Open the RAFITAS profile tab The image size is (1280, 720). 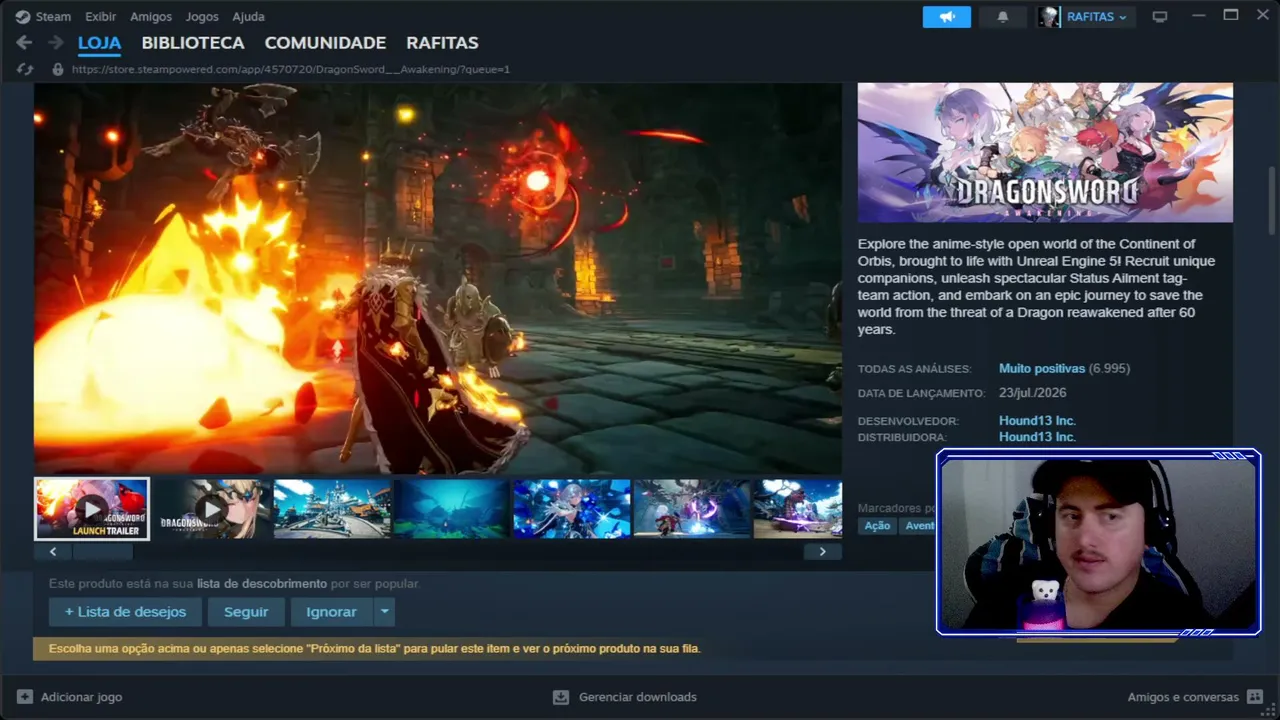pos(442,43)
